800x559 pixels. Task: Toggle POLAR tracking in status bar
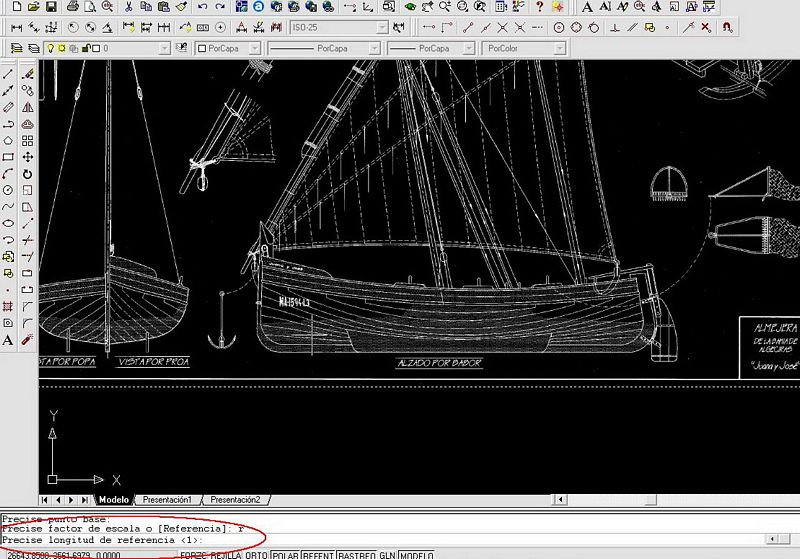click(x=285, y=555)
